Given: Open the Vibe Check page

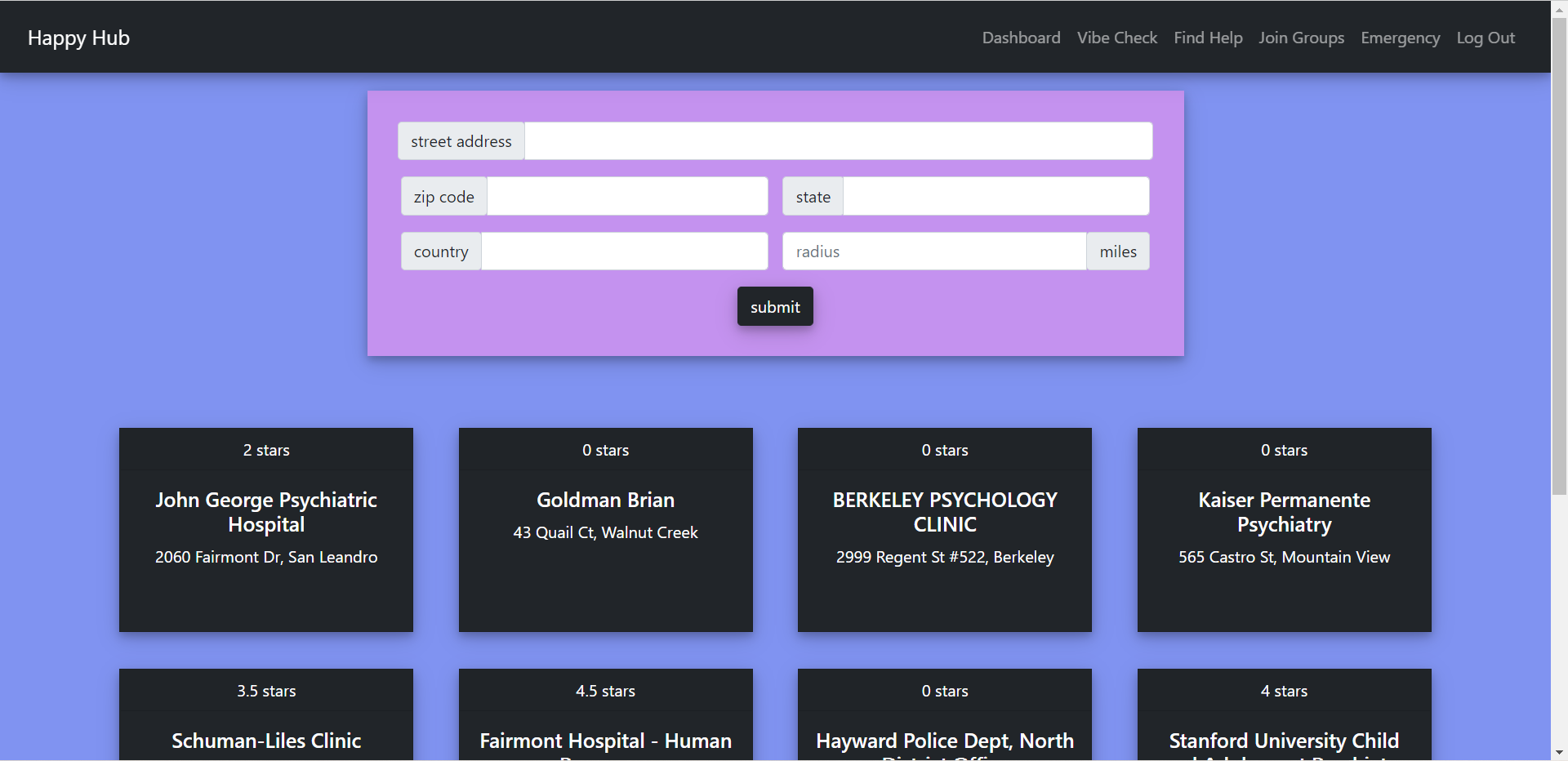Looking at the screenshot, I should tap(1116, 38).
